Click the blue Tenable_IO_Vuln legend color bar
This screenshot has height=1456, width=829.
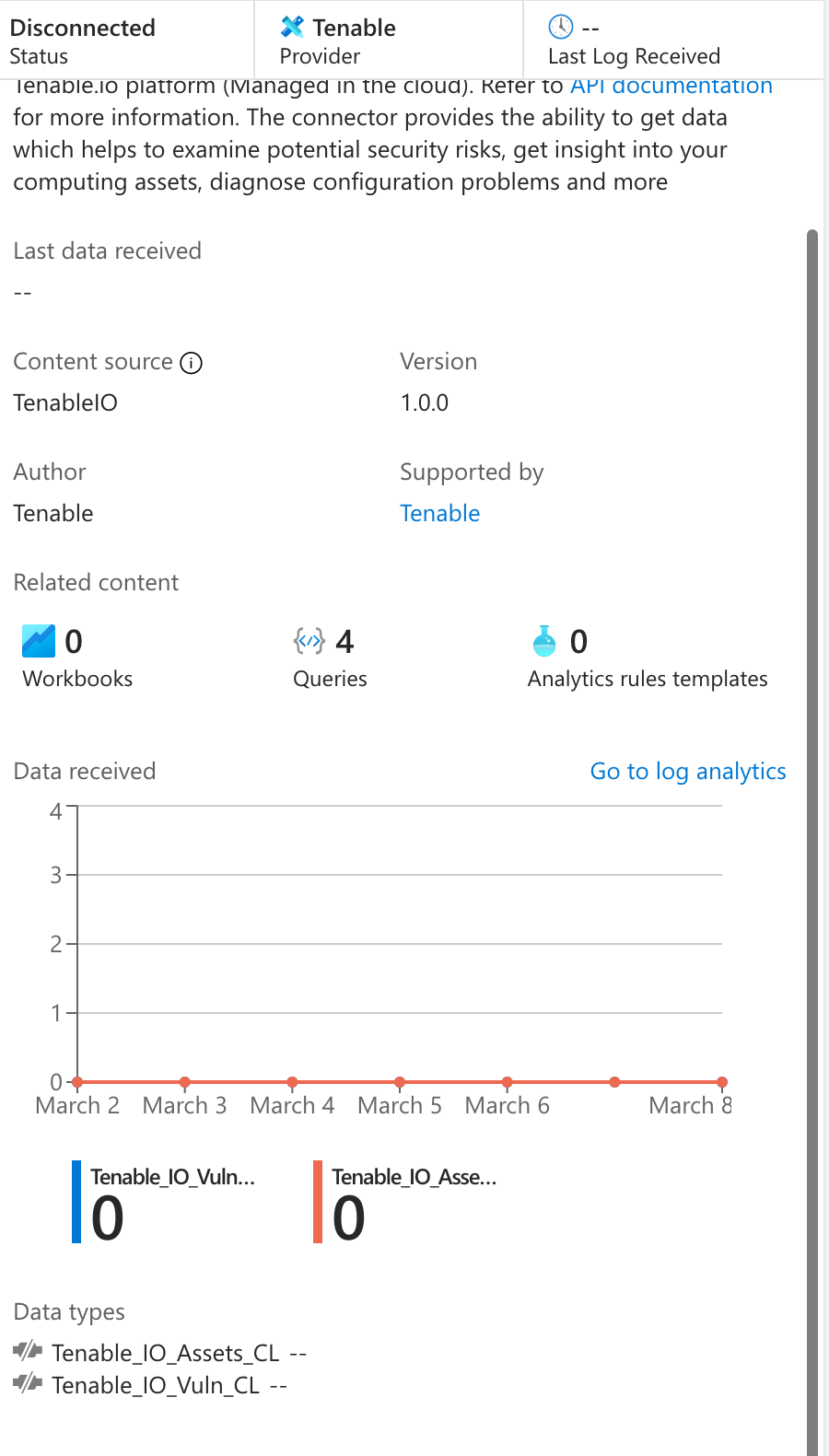(76, 1202)
